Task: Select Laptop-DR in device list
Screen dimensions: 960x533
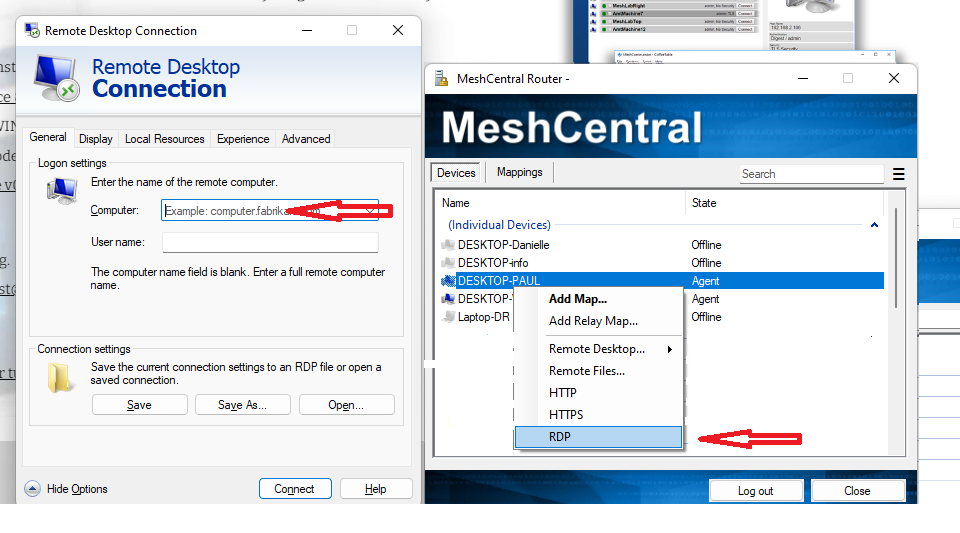Action: 484,317
